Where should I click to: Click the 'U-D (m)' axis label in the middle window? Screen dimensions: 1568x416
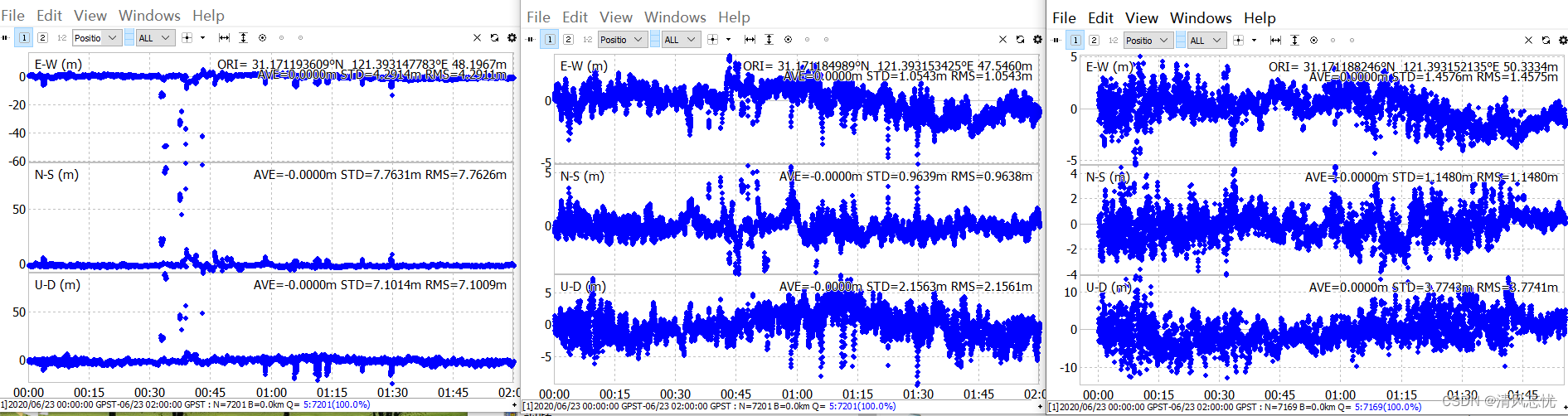click(x=583, y=286)
